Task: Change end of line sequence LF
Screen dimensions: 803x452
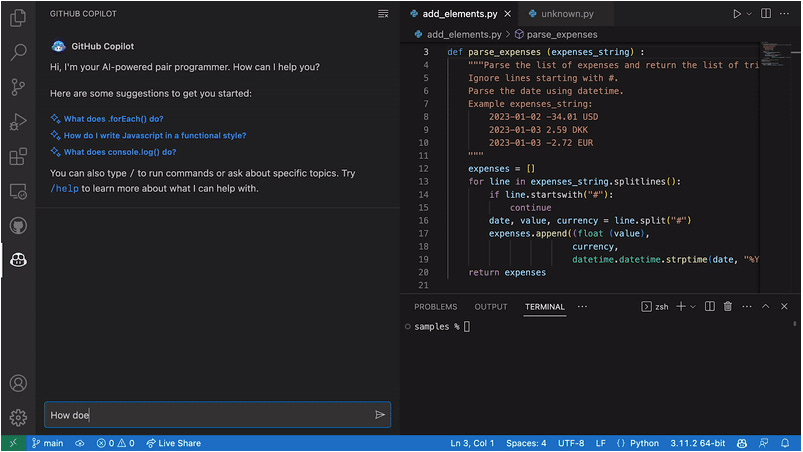Action: point(601,443)
